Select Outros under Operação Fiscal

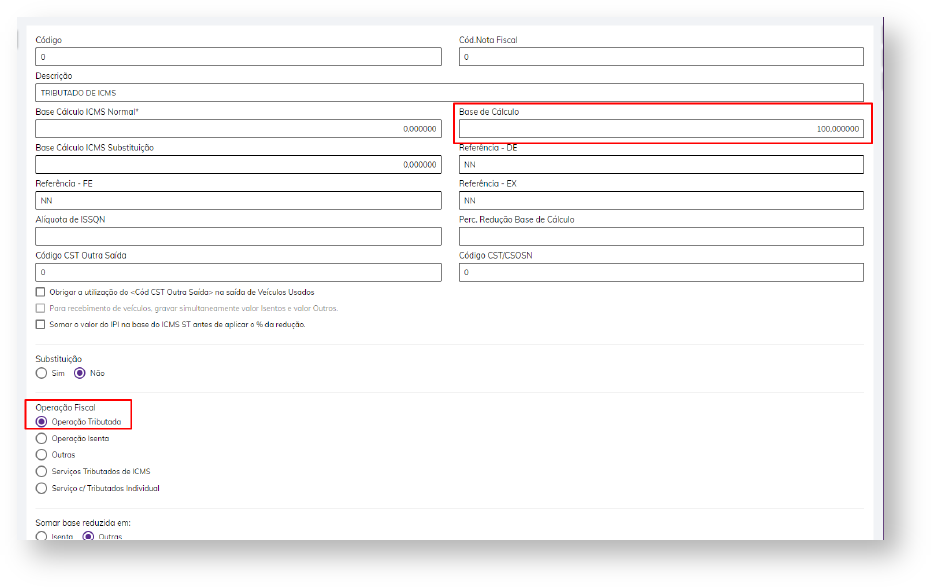click(41, 455)
